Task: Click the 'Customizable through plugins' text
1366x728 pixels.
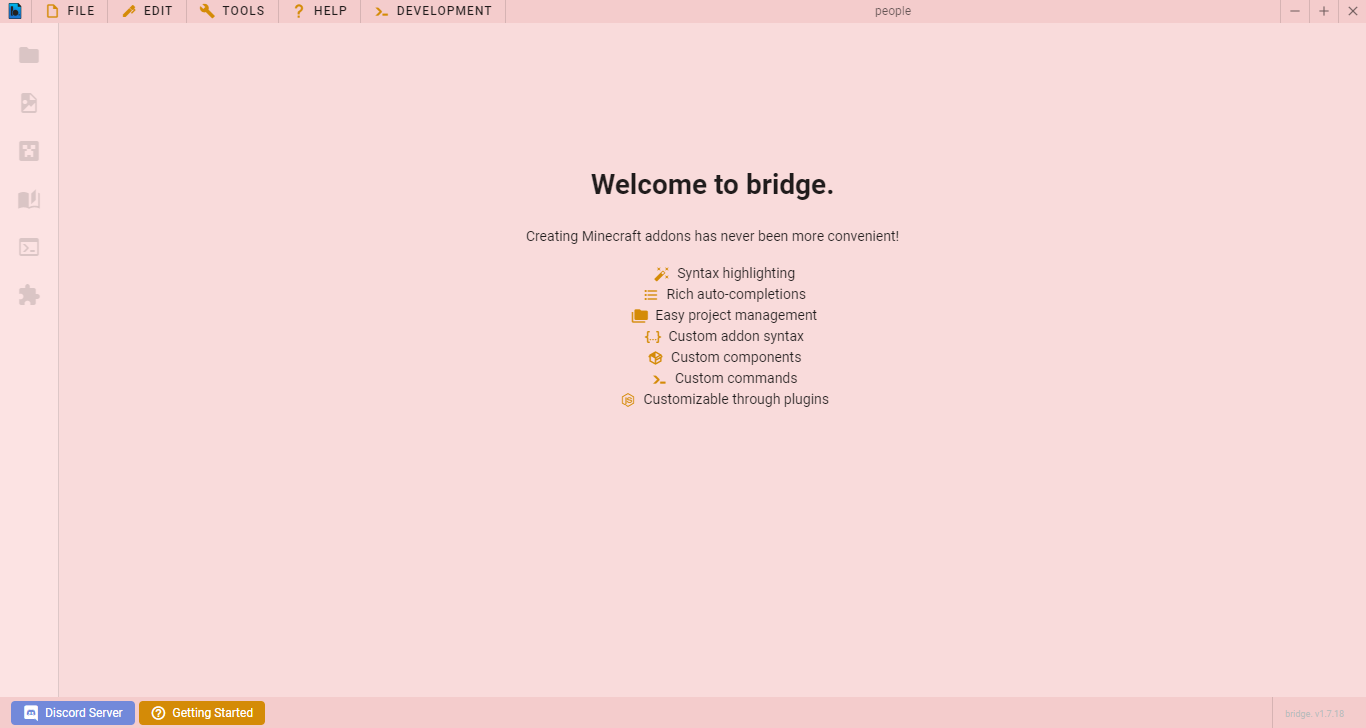Action: coord(736,400)
